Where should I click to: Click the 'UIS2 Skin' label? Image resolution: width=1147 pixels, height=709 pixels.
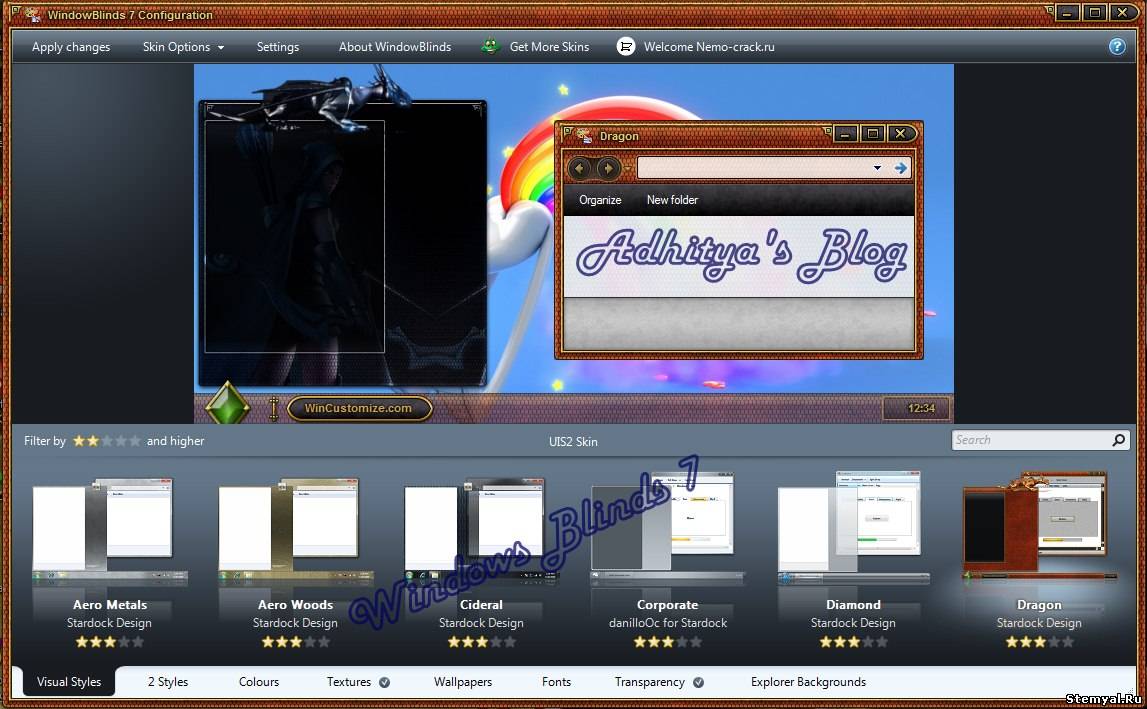574,442
